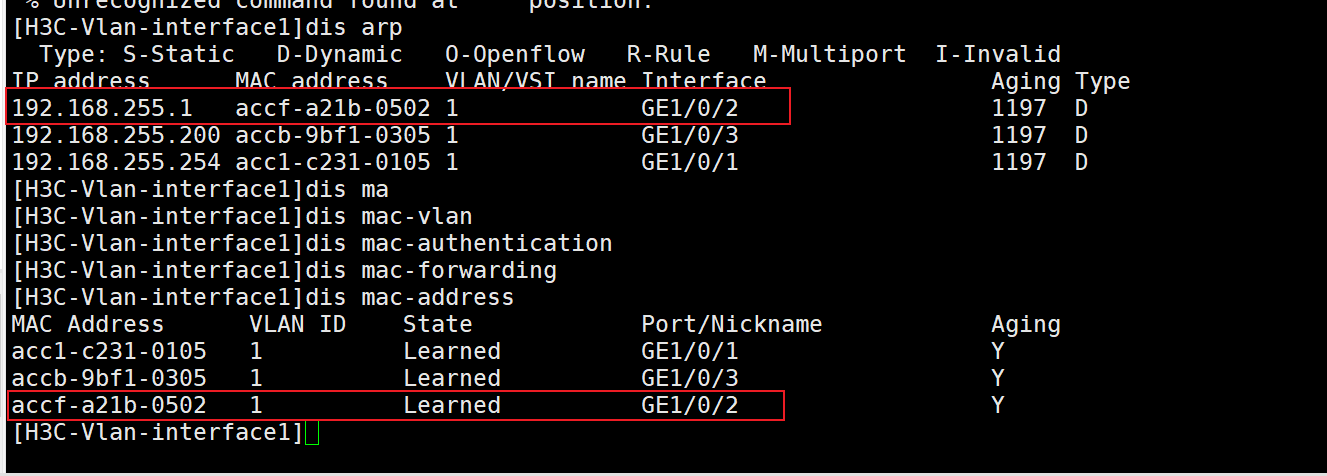Click the "D-Dynamic" type legend text
Viewport: 1327px width, 476px height.
339,54
